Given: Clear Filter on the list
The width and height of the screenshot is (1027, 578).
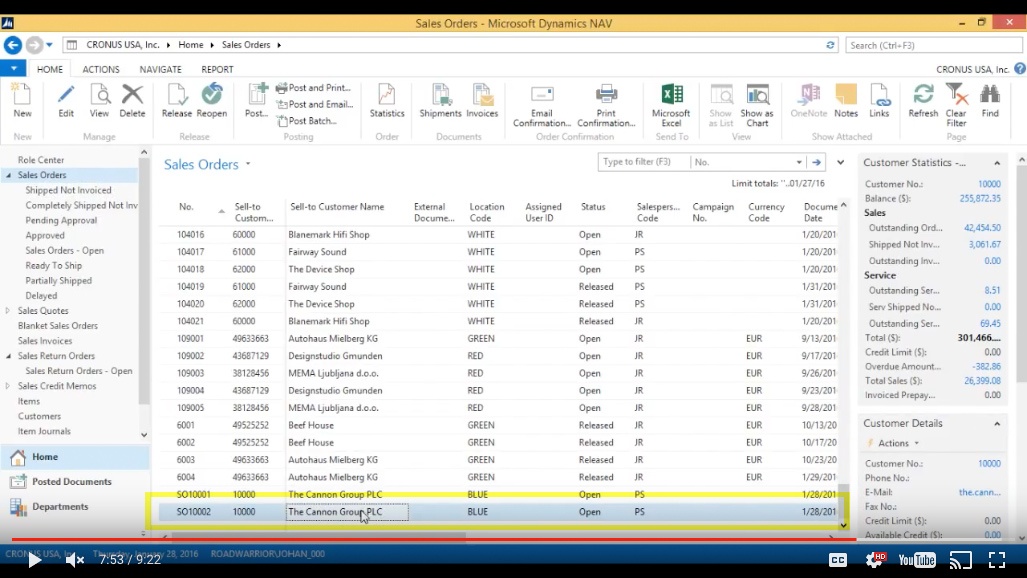Looking at the screenshot, I should pos(956,105).
